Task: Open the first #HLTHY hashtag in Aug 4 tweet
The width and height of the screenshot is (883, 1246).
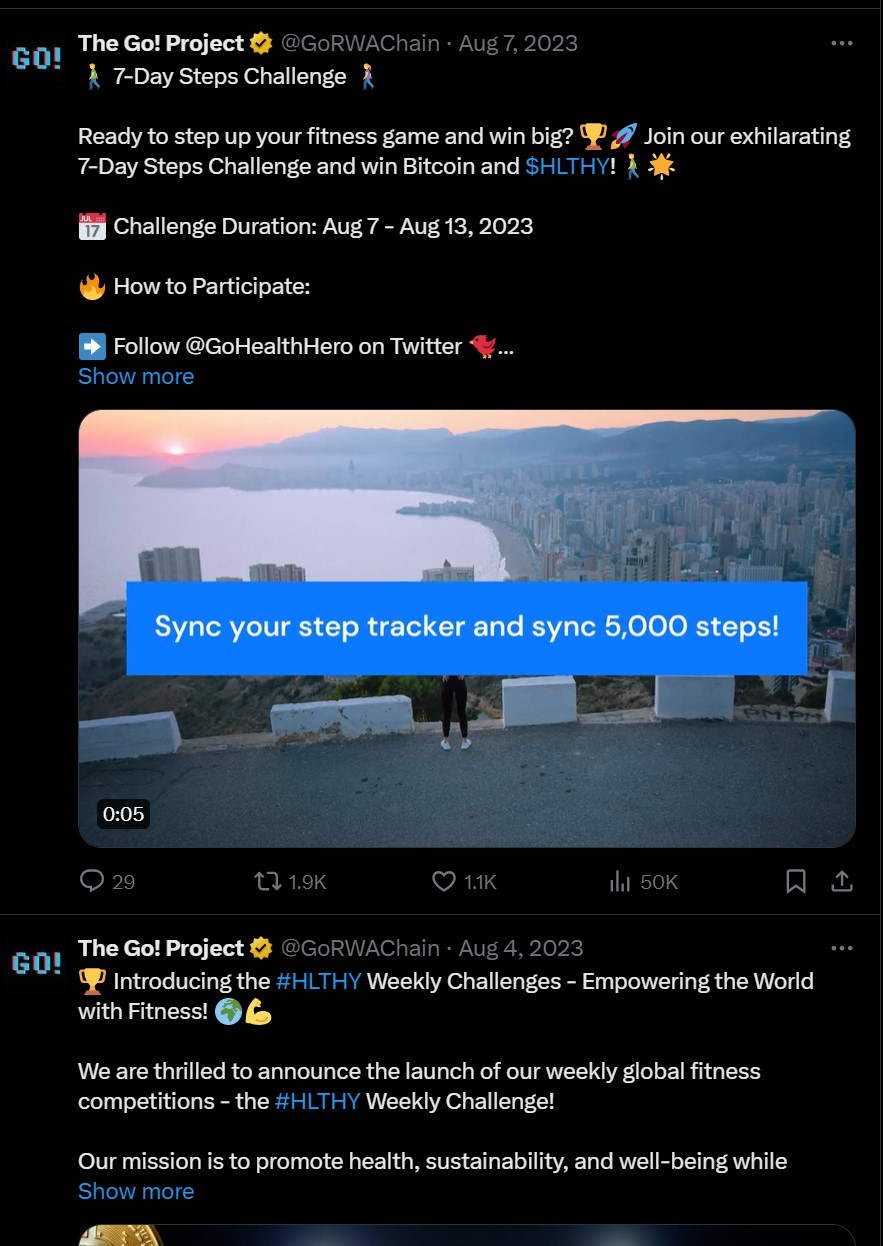Action: [318, 981]
